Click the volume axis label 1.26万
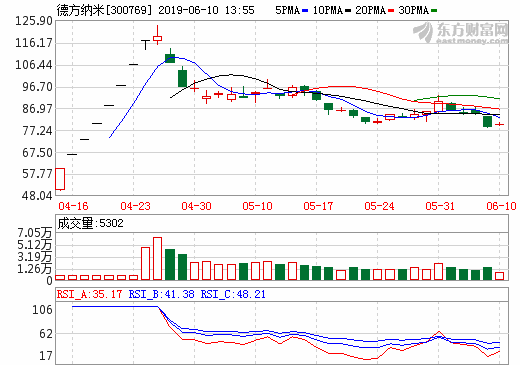520x365 pixels. [x=35, y=269]
